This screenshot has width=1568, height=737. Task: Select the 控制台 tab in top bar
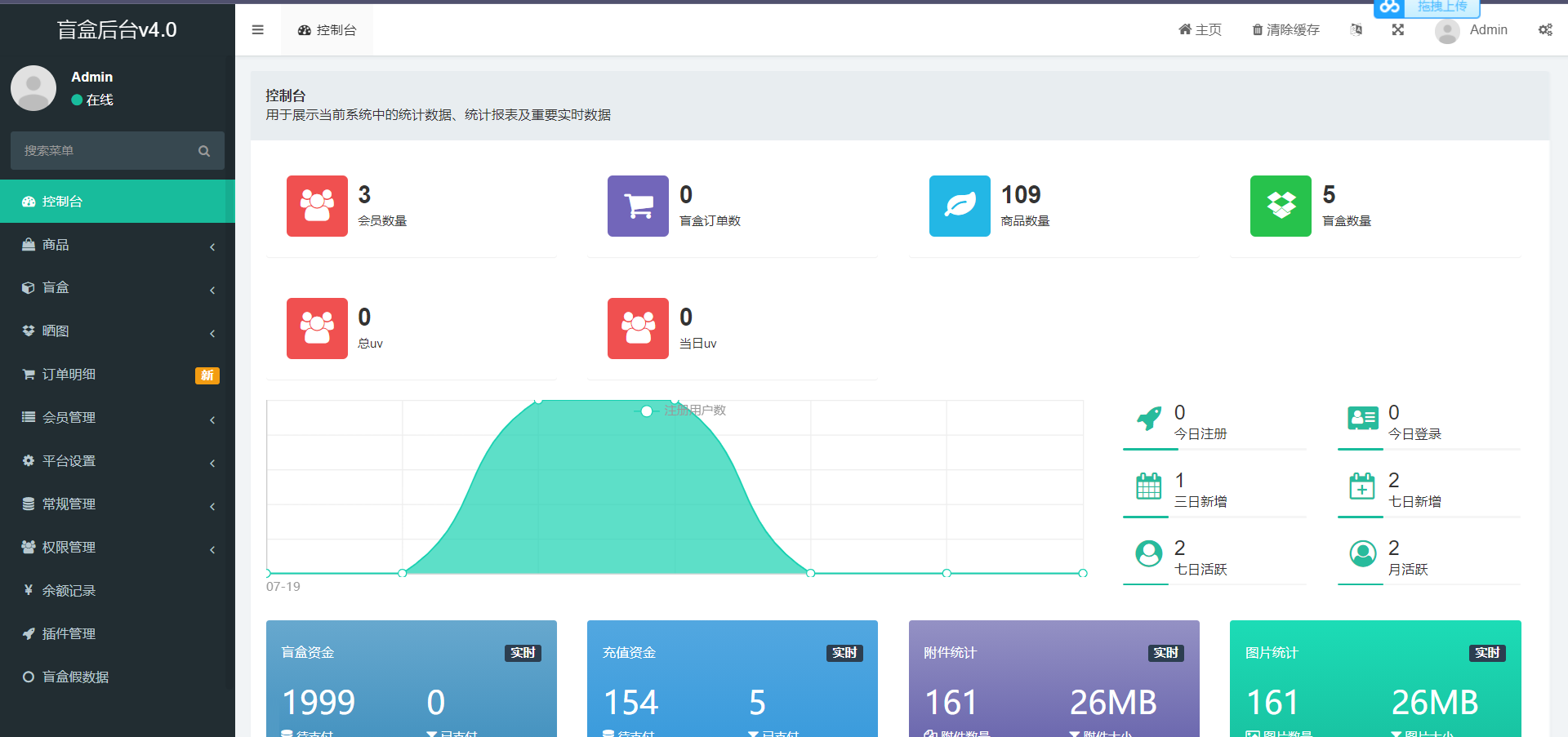(327, 30)
